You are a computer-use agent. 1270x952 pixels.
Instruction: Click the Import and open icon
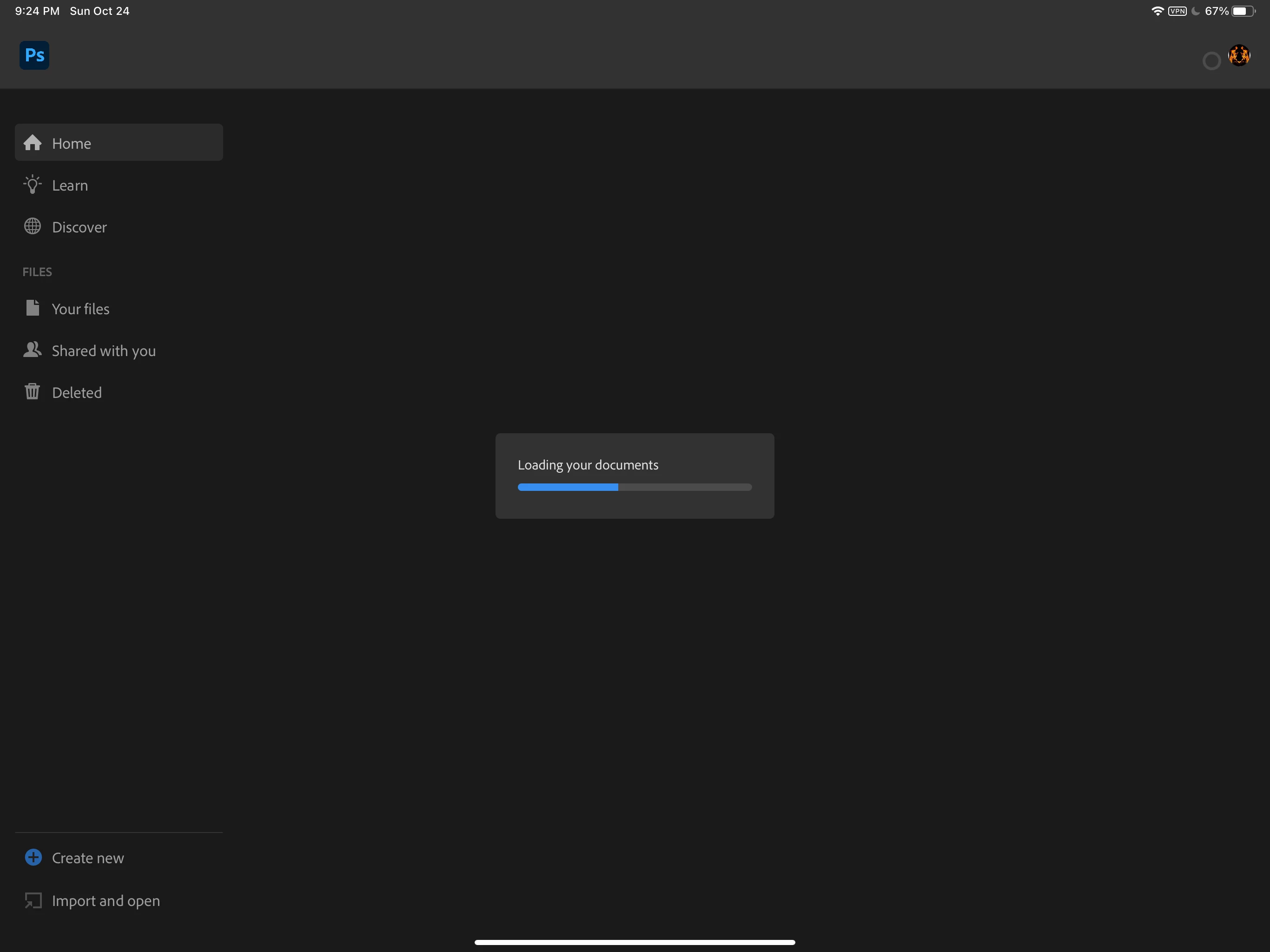(x=33, y=900)
